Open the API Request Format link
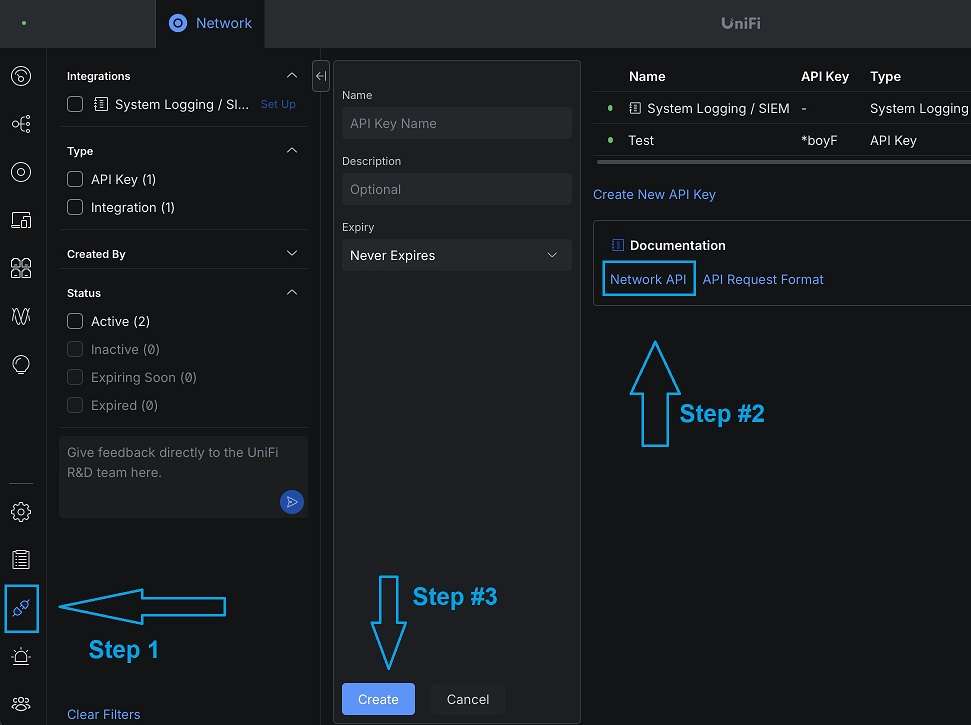The height and width of the screenshot is (725, 971). [763, 279]
